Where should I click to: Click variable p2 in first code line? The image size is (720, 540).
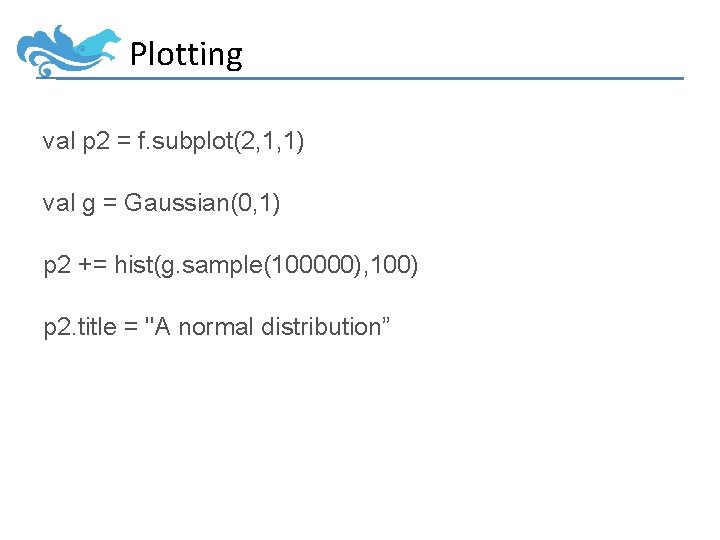pos(96,142)
